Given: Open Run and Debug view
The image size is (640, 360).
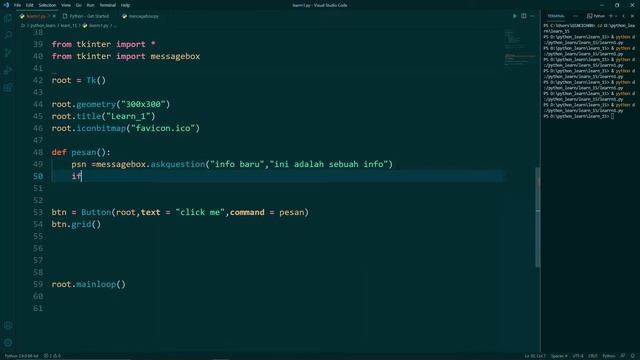Looking at the screenshot, I should click(8, 70).
